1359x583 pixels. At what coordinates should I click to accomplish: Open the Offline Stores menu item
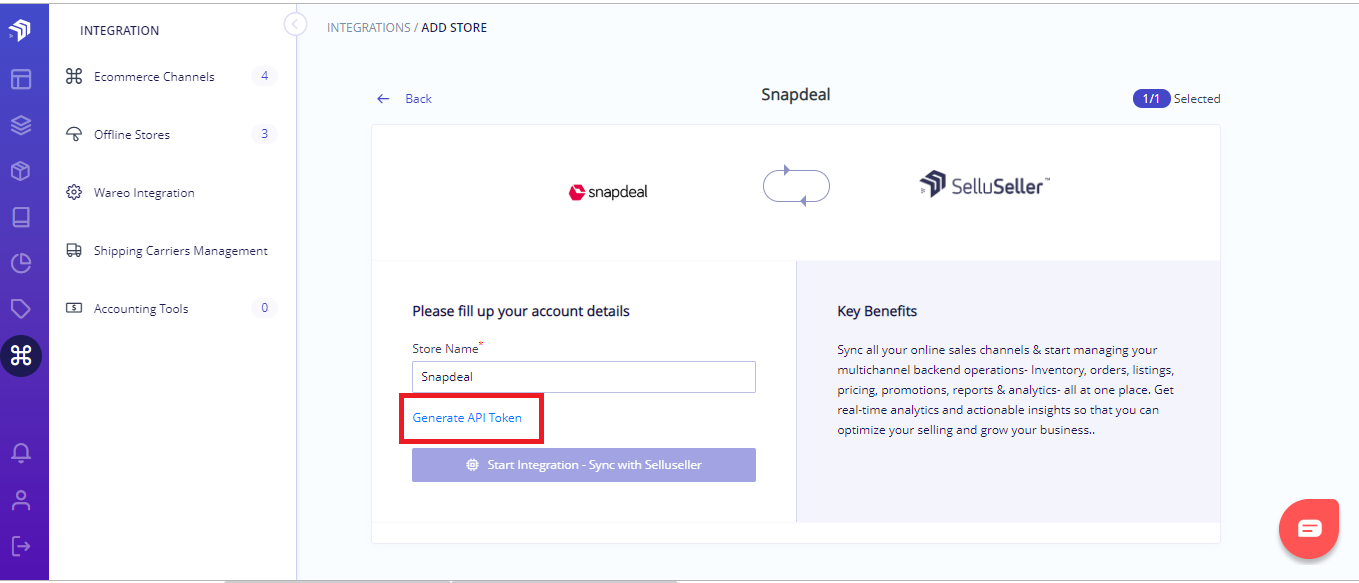pos(171,134)
